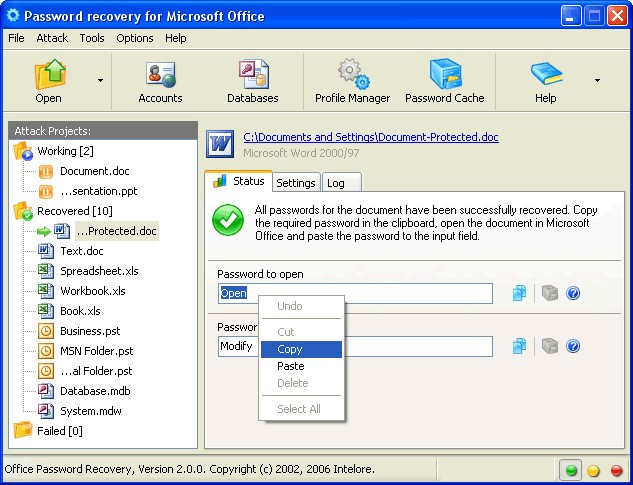
Task: Select the ...al Folder.pst project
Action: 96,371
